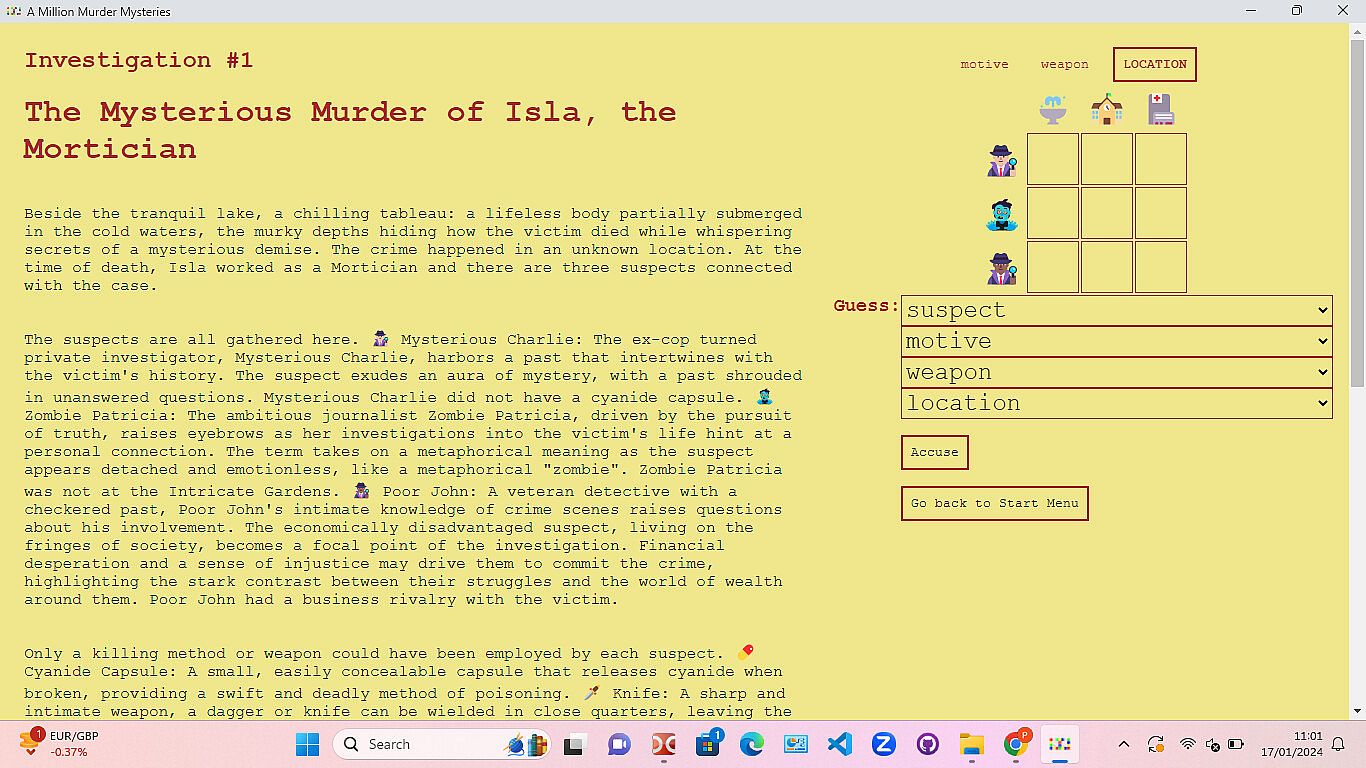1366x768 pixels.
Task: Mark the Zombie Patricia and hospital grid cell
Action: point(1161,213)
